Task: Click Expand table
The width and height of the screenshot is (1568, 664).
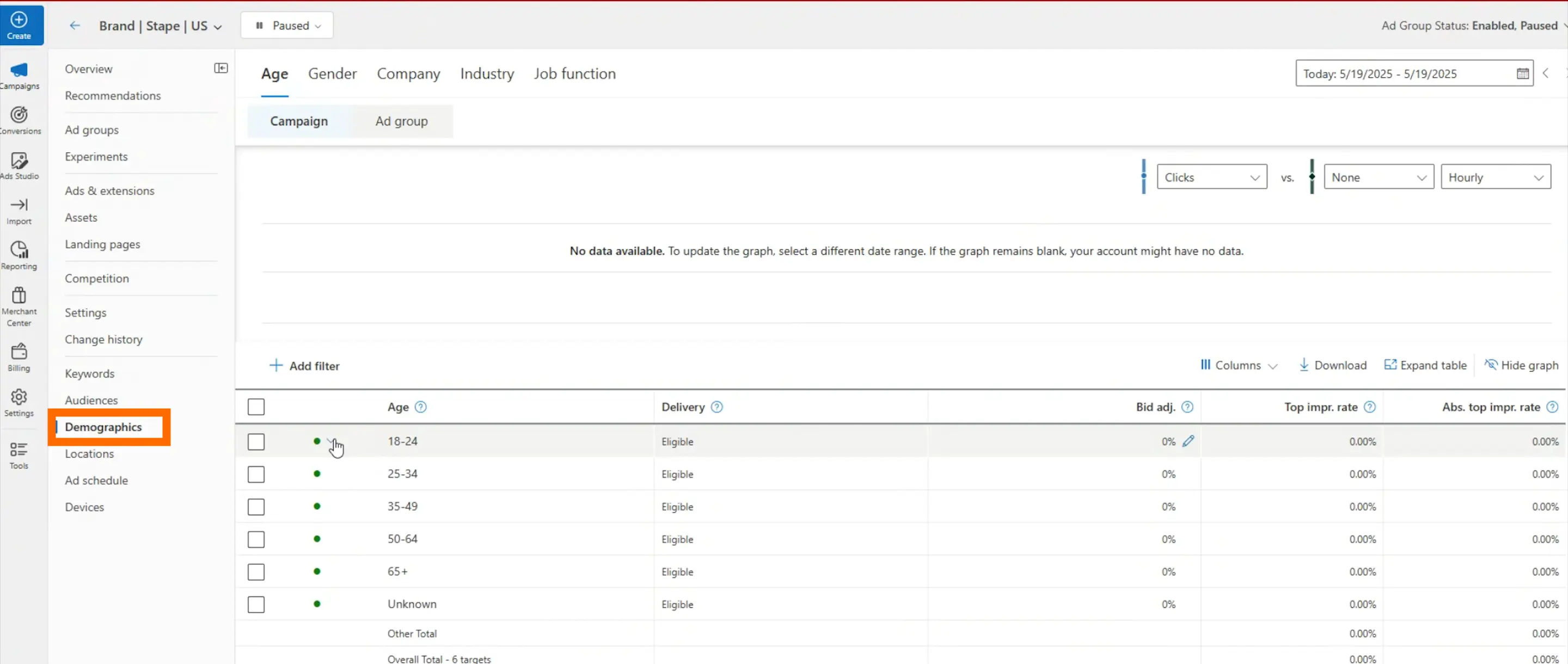Action: click(1425, 365)
